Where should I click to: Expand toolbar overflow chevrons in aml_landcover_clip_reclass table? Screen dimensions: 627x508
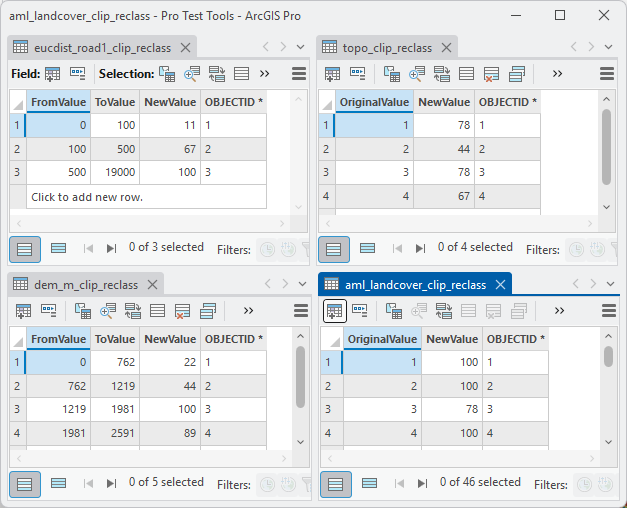[559, 311]
